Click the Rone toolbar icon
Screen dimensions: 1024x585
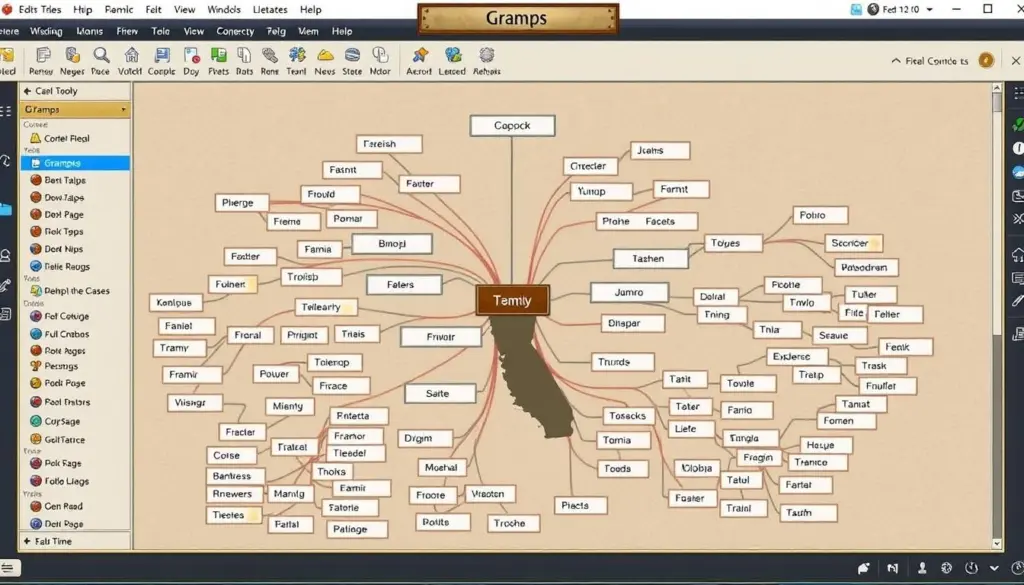[x=270, y=55]
